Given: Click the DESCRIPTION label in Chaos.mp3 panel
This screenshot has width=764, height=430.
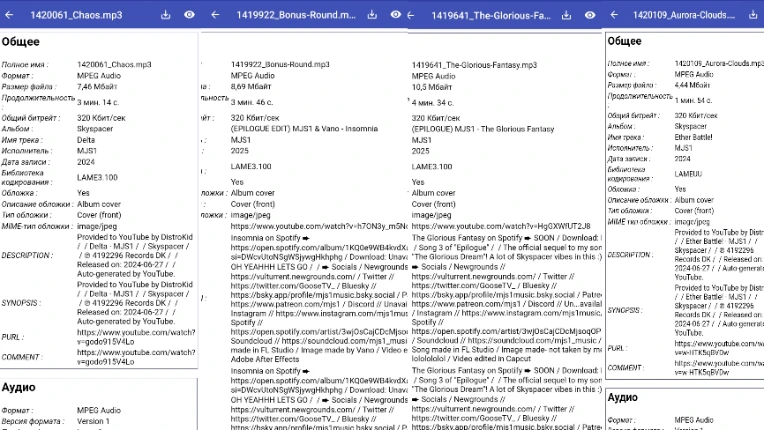Looking at the screenshot, I should pos(25,255).
